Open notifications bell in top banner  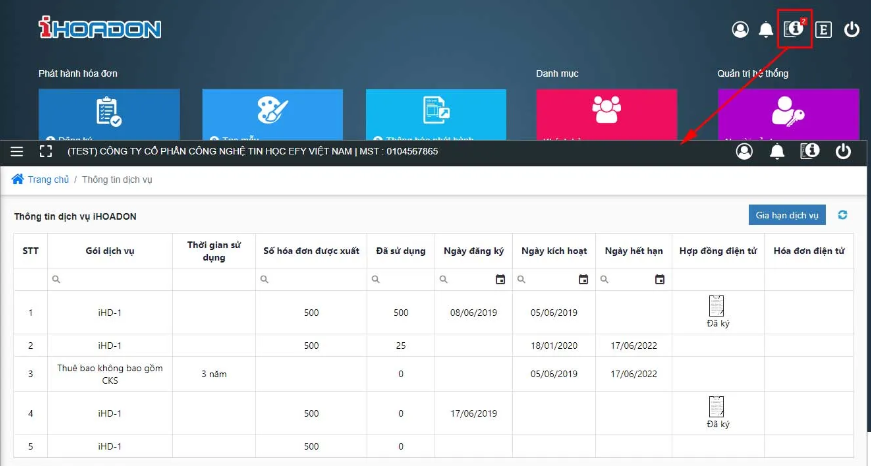click(x=766, y=29)
